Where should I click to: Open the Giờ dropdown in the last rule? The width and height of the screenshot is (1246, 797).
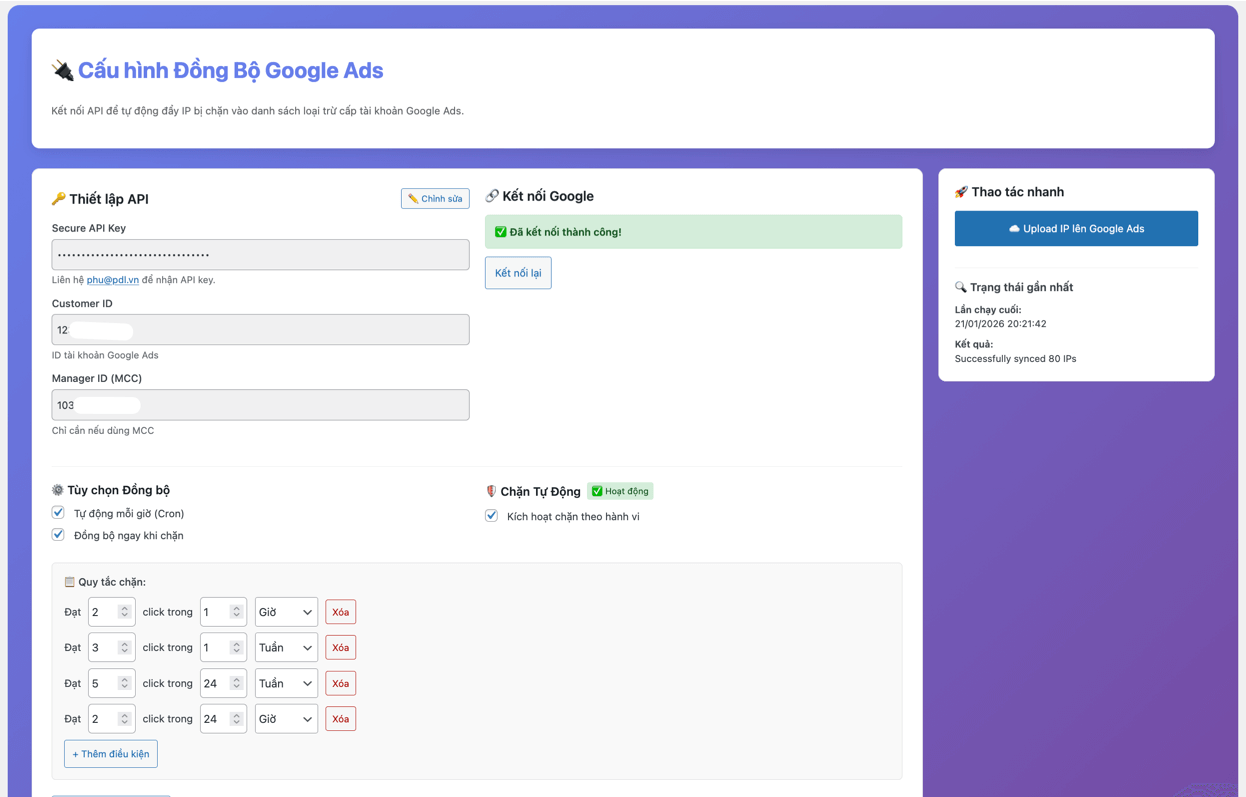tap(286, 719)
